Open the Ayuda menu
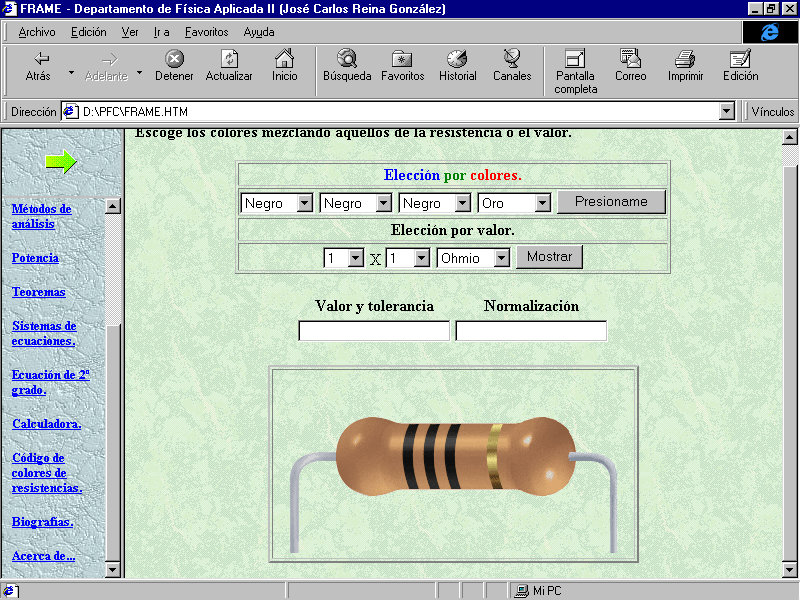Screen dimensions: 800x600 pos(259,32)
